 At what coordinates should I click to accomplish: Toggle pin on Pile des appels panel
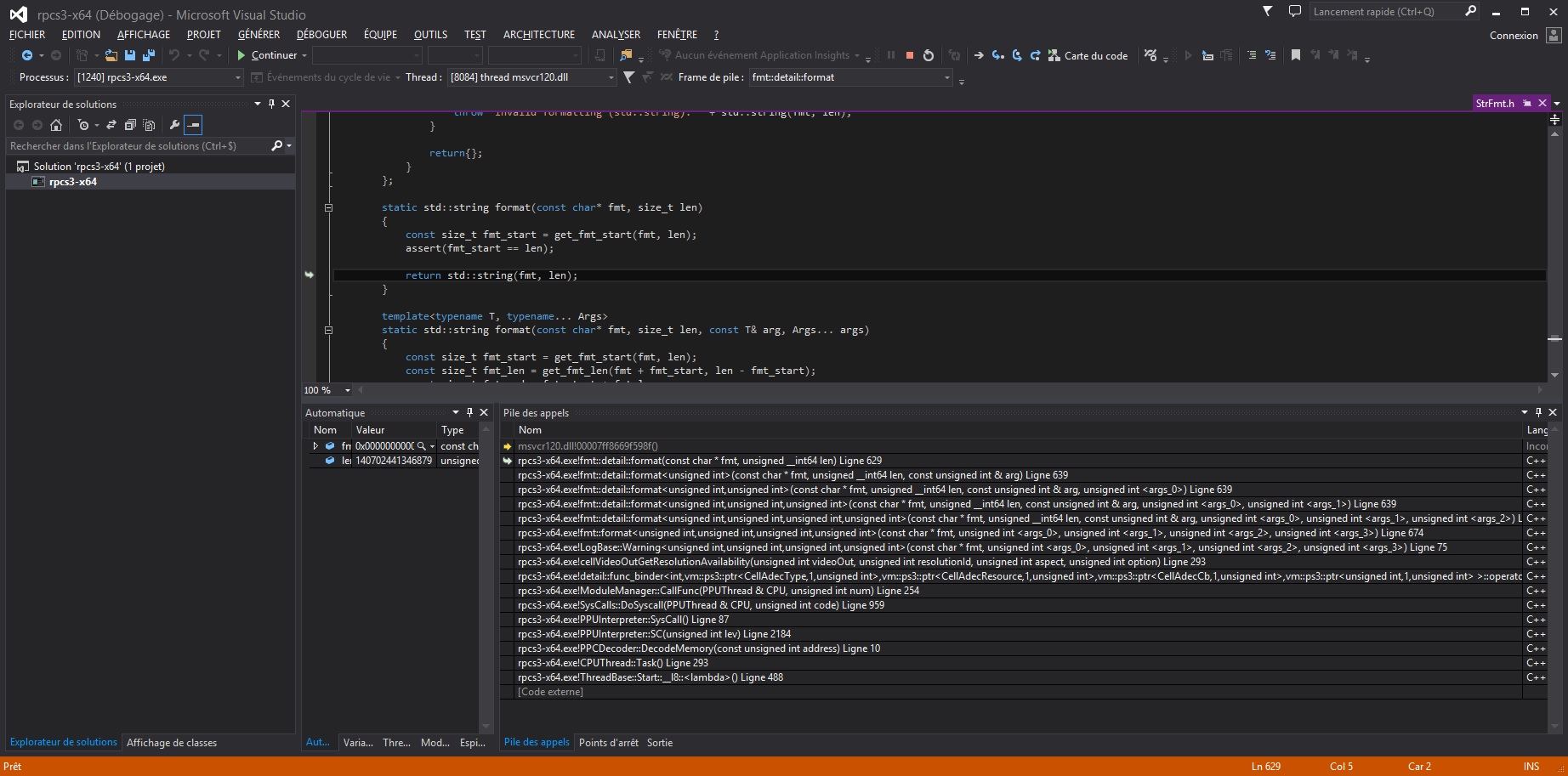click(1538, 412)
